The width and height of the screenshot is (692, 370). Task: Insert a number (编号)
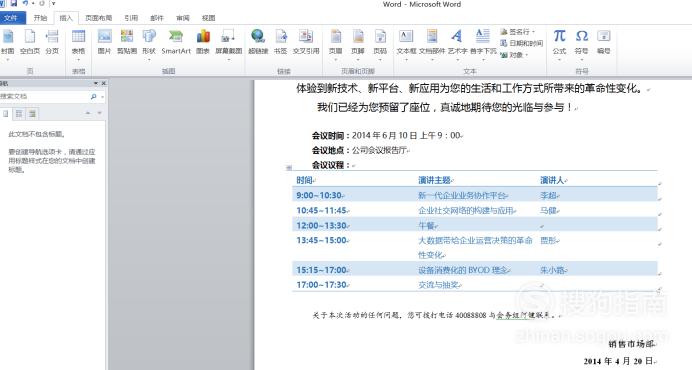tap(603, 43)
